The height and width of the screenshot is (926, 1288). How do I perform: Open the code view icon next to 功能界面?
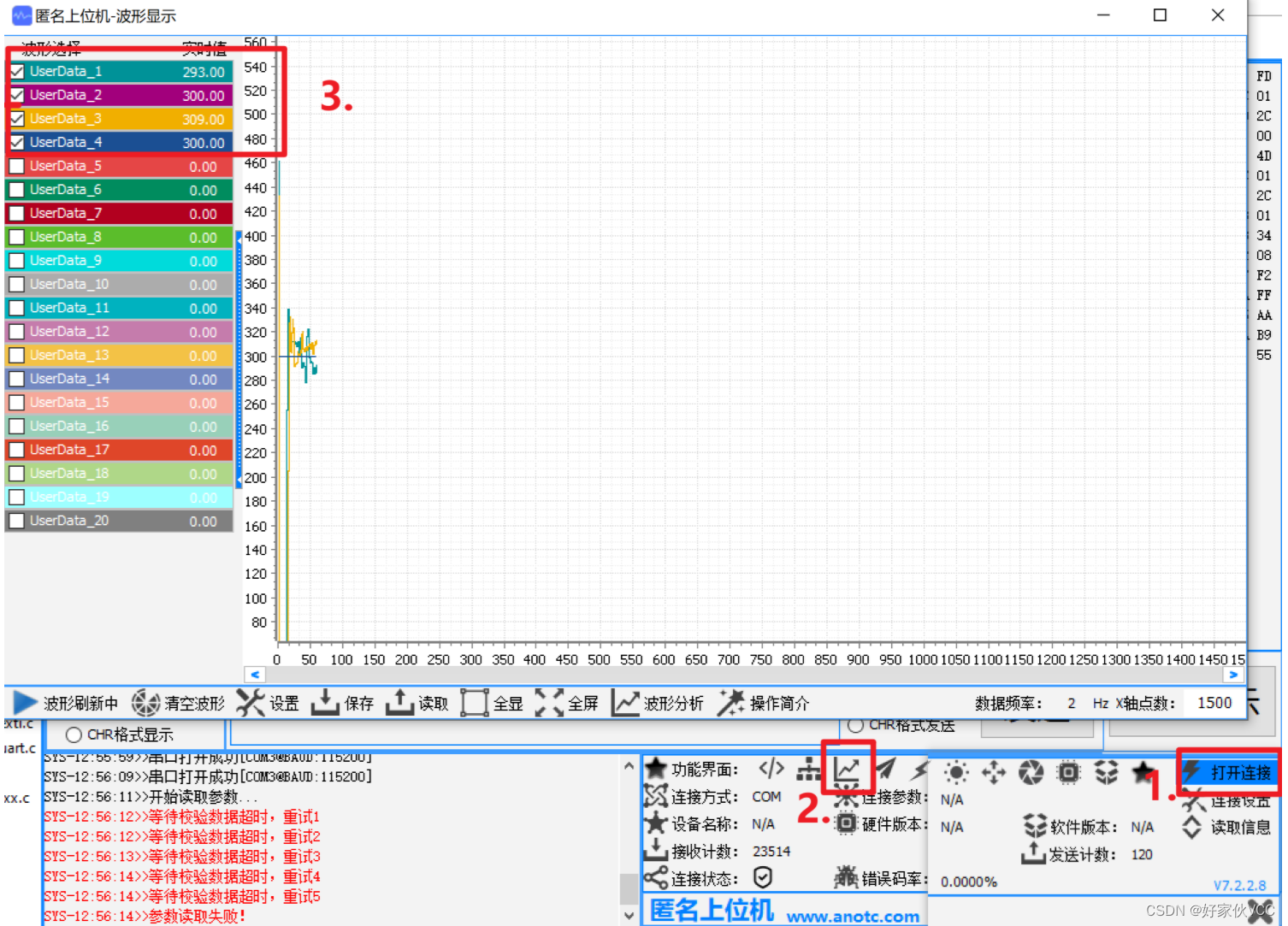[x=771, y=769]
